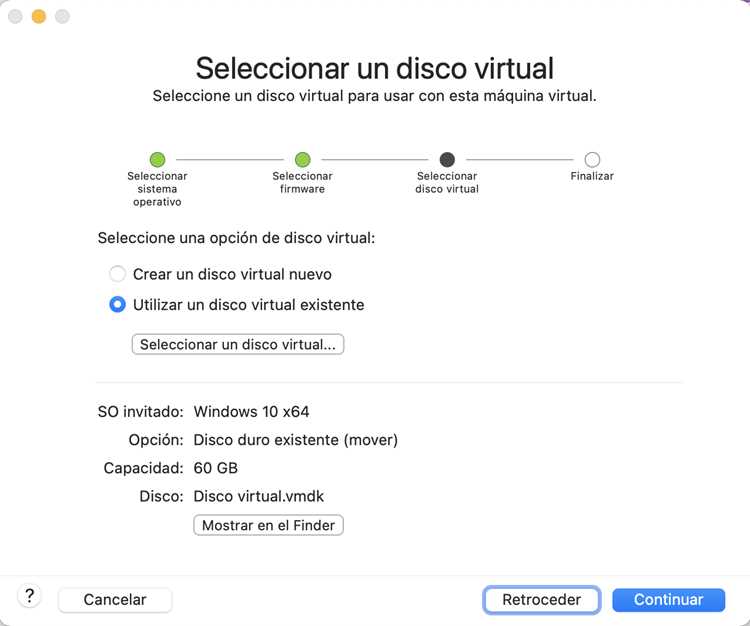Click 'Seleccionar un disco virtual...' button

[x=238, y=344]
